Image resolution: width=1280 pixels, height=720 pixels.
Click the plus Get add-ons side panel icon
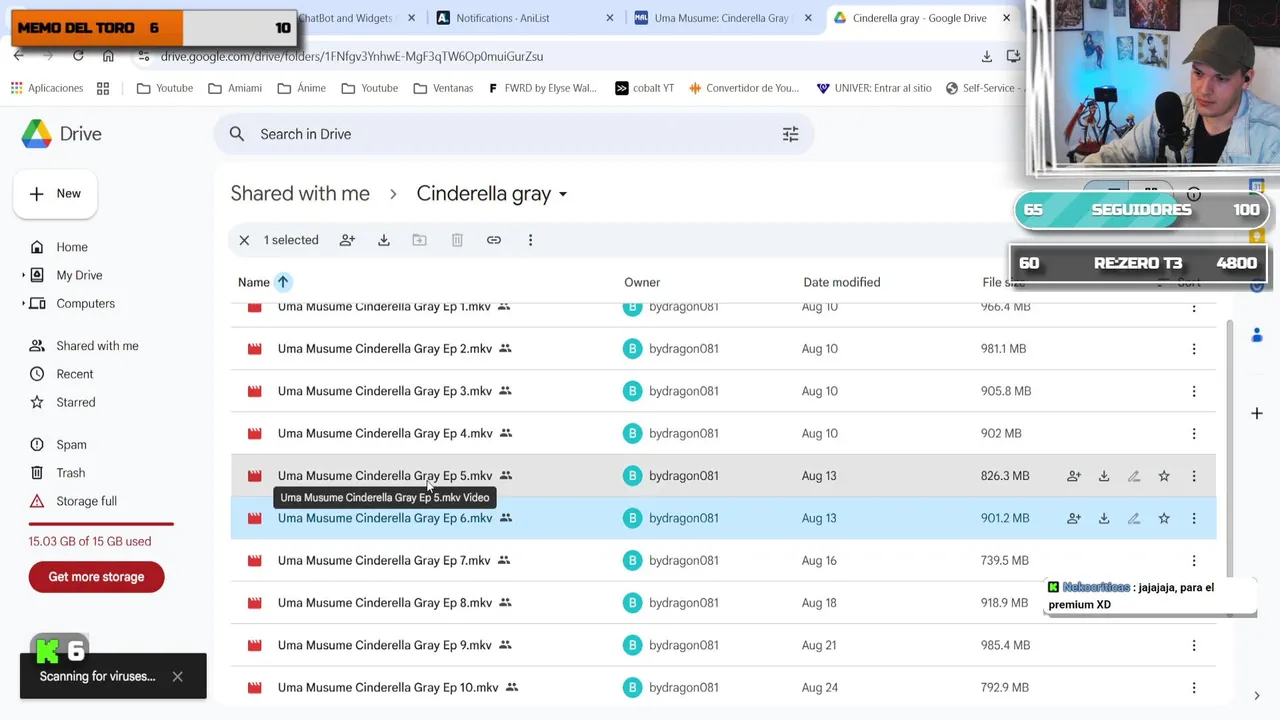tap(1257, 413)
